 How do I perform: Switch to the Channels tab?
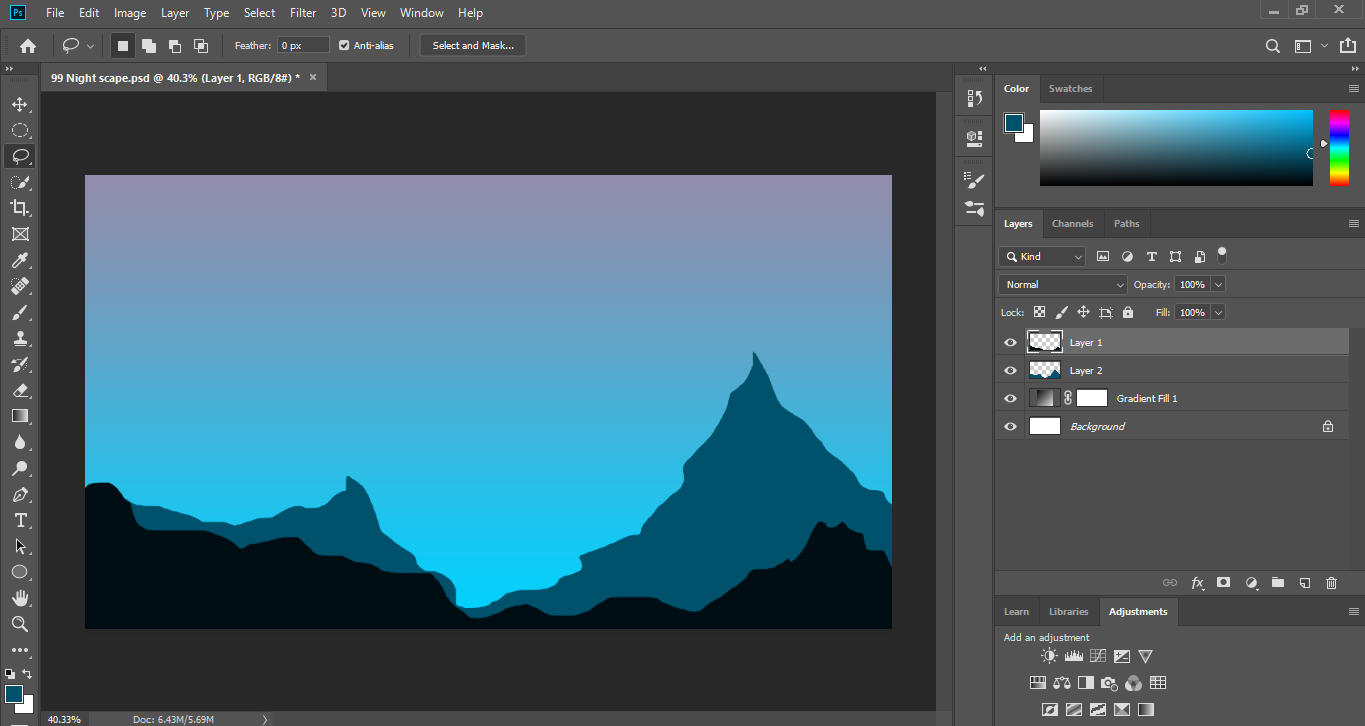click(1072, 224)
